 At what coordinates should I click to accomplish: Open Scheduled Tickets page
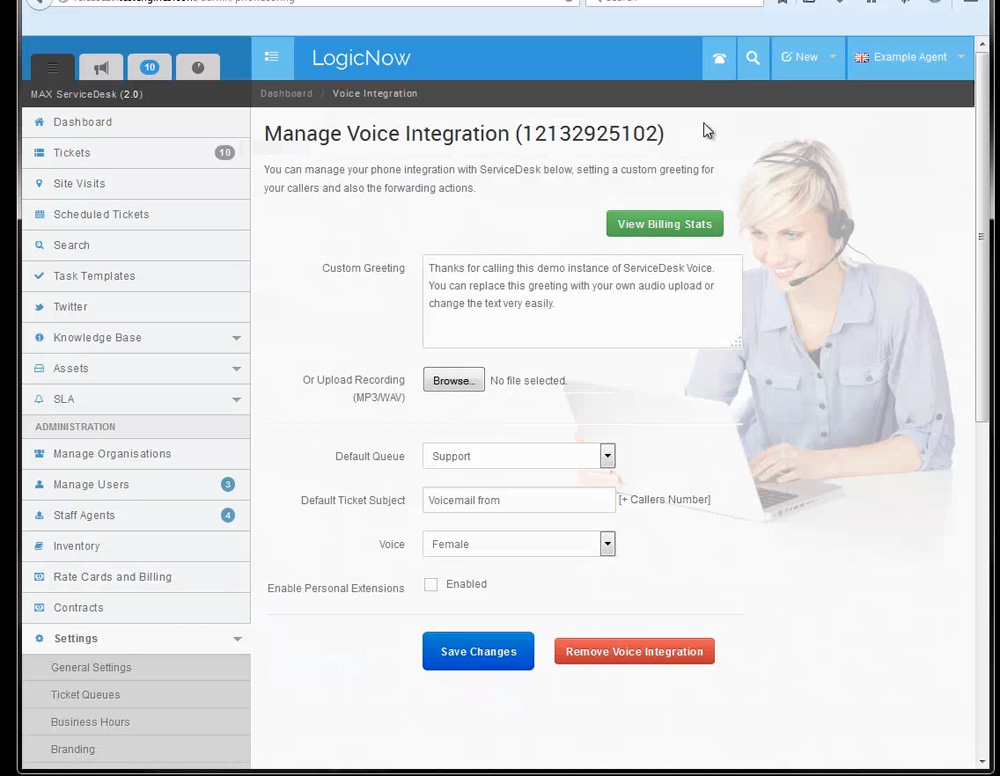tap(136, 215)
